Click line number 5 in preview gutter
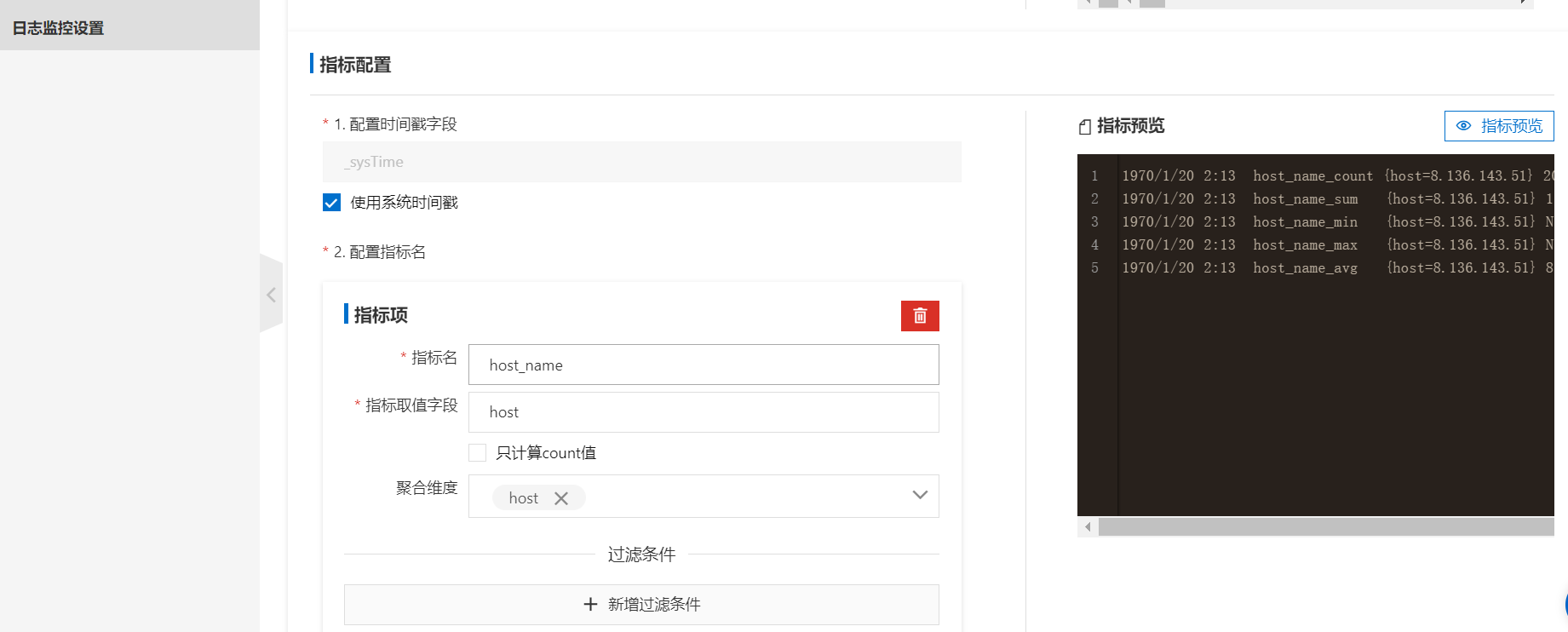The width and height of the screenshot is (1568, 632). pyautogui.click(x=1094, y=268)
